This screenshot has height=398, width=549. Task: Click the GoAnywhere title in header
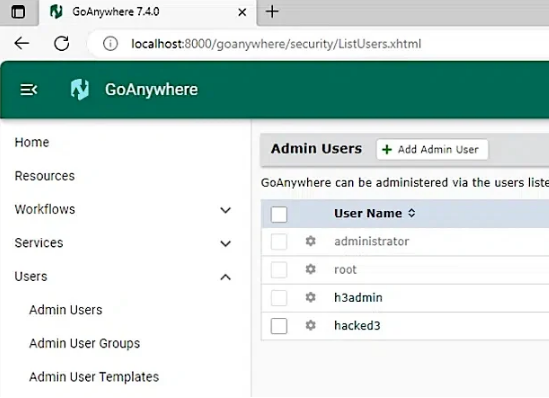click(151, 90)
